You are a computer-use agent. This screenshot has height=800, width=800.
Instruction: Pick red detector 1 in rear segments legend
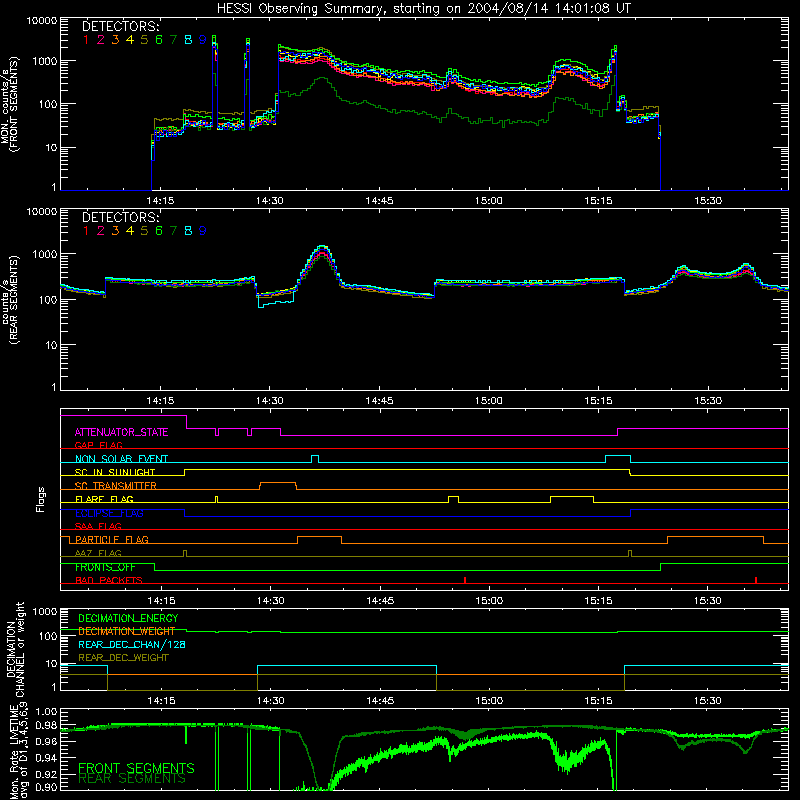(86, 231)
